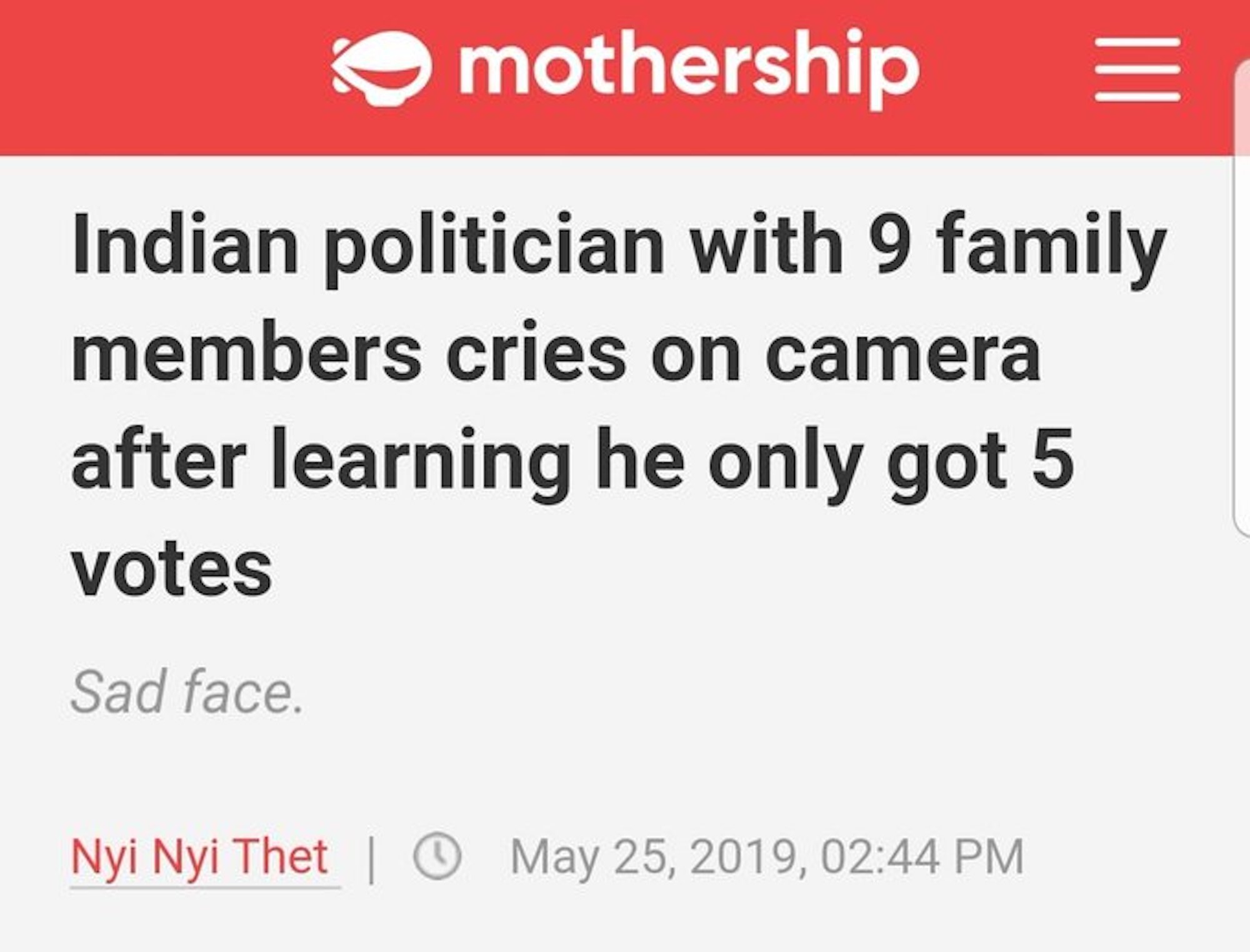Viewport: 1250px width, 952px height.
Task: Open the hamburger menu
Action: 1137,70
